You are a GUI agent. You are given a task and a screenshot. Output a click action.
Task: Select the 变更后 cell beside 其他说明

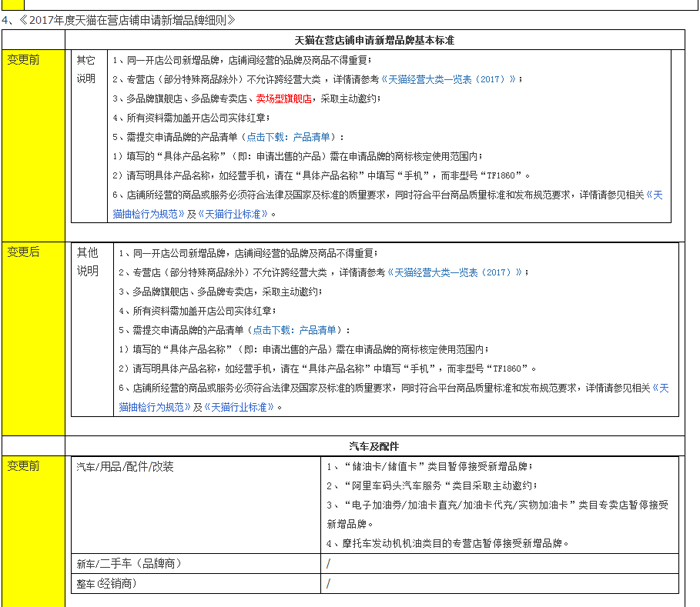pos(33,339)
